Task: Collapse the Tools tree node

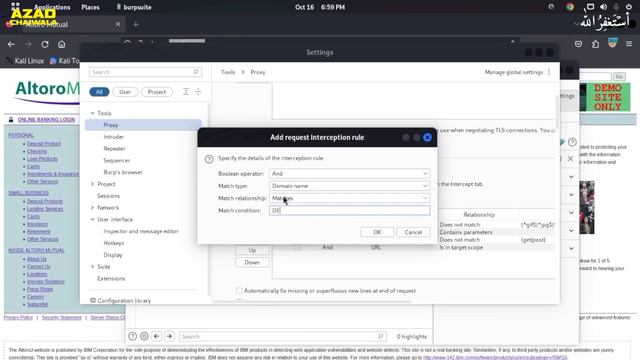Action: [x=92, y=113]
